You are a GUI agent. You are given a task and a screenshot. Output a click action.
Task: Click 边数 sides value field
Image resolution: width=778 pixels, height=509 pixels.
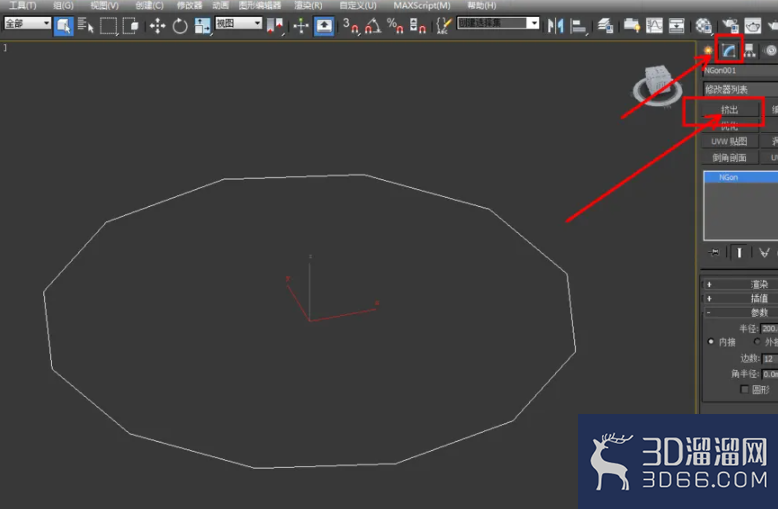tap(769, 358)
